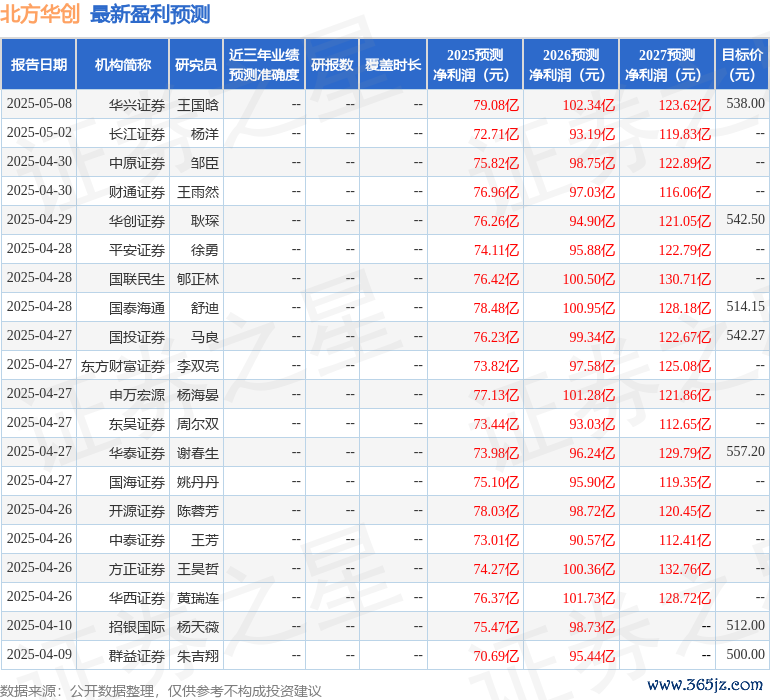Click researcher name 陈蓉芳
The width and height of the screenshot is (770, 700).
(x=197, y=510)
